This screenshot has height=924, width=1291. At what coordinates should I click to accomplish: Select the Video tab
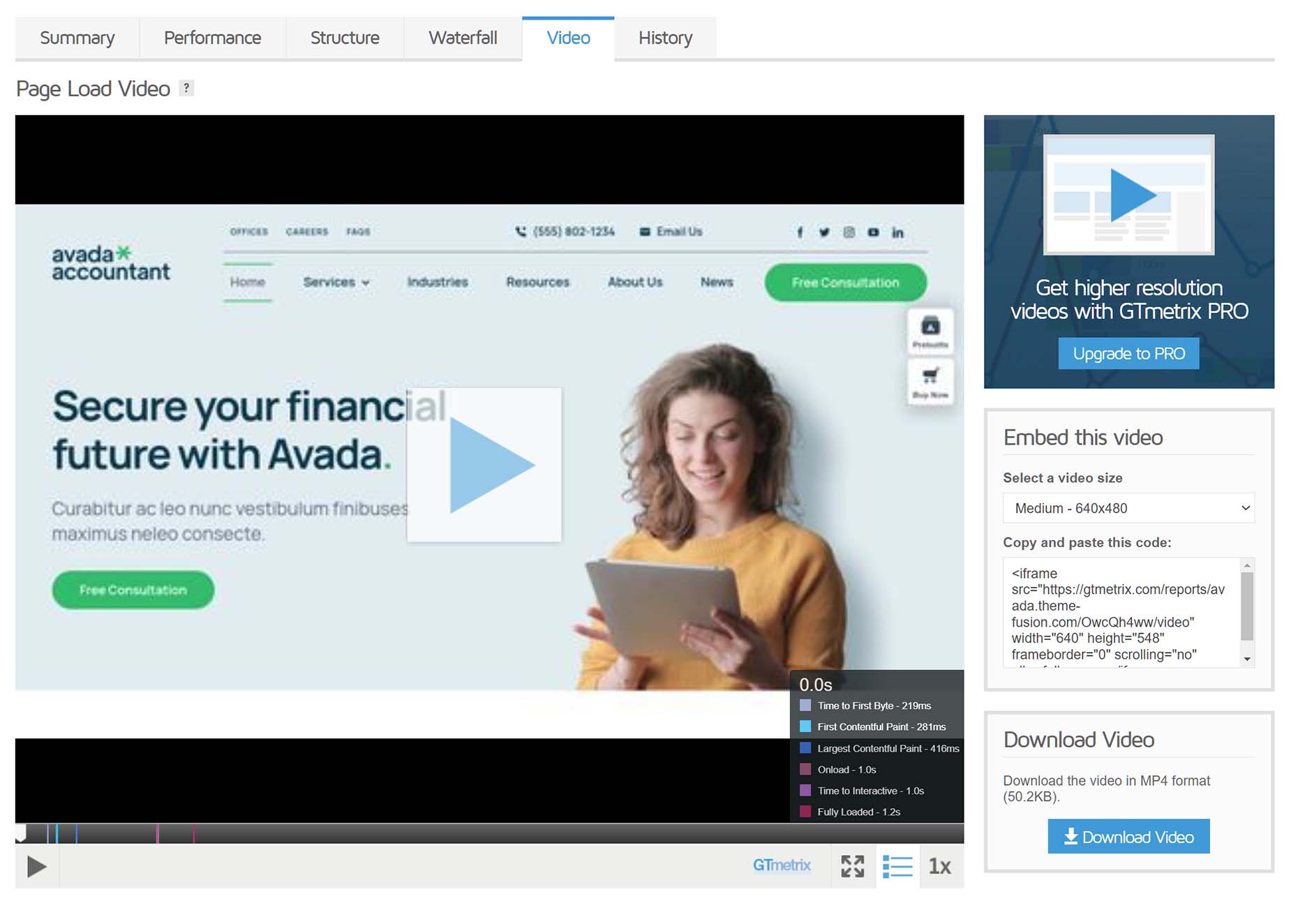568,38
